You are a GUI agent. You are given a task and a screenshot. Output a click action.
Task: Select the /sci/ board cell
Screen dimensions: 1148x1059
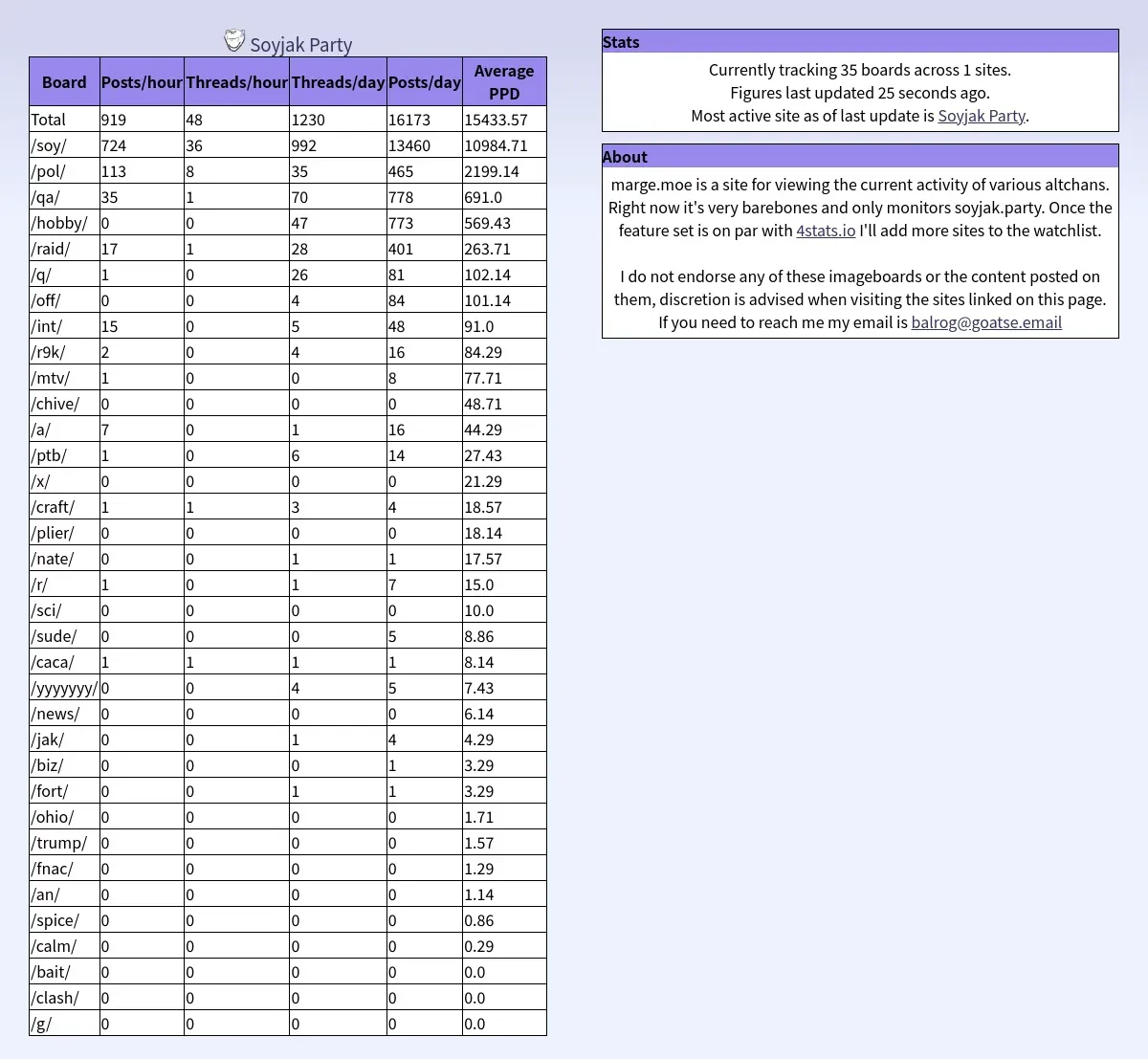pos(64,610)
